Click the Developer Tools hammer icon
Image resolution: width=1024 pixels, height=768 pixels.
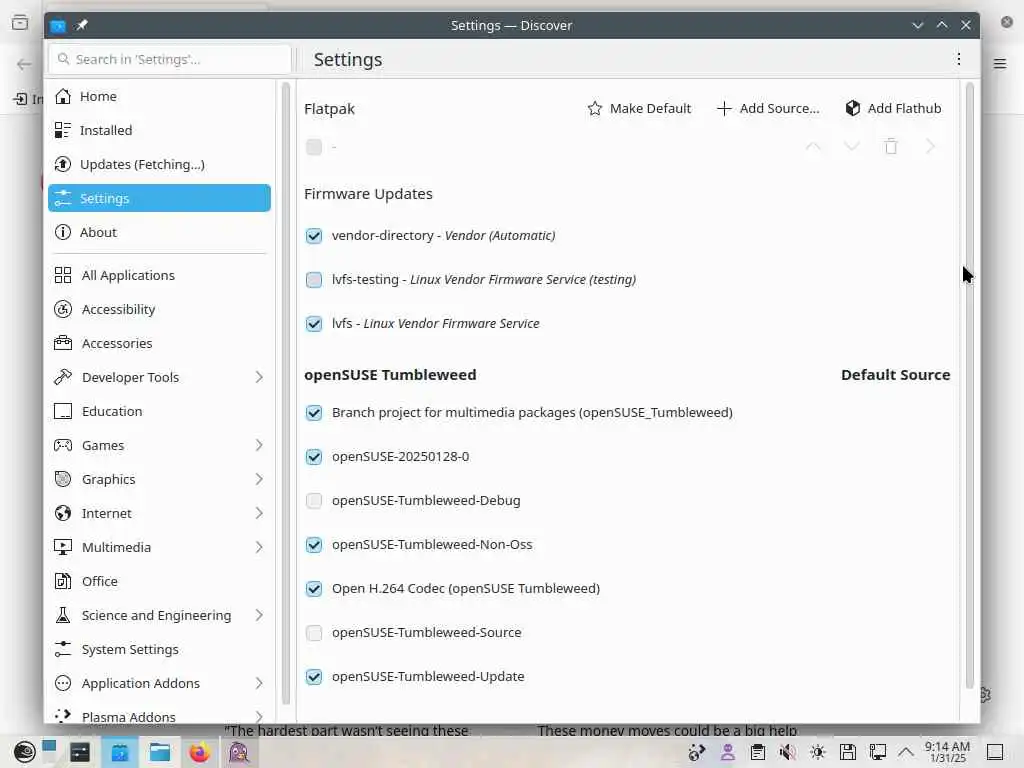63,377
